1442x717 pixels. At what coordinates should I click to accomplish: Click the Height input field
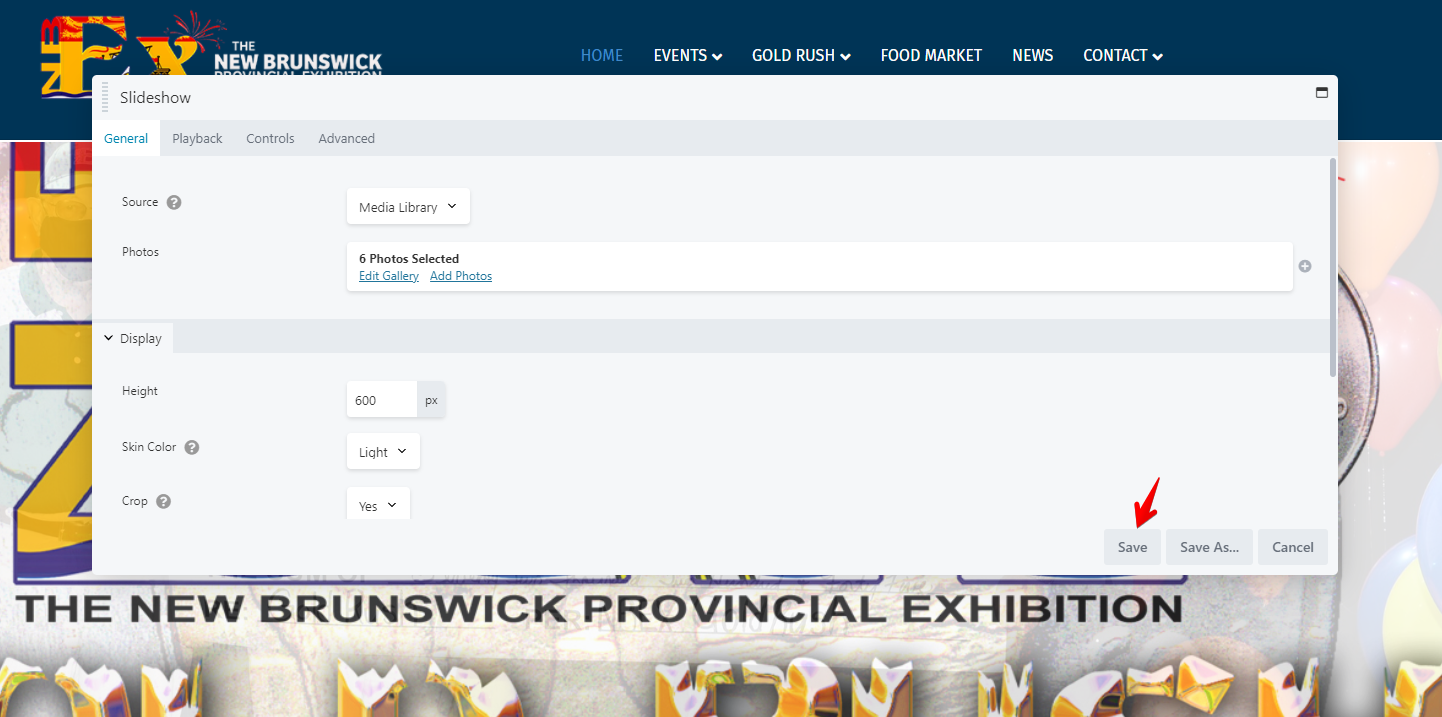[x=382, y=400]
